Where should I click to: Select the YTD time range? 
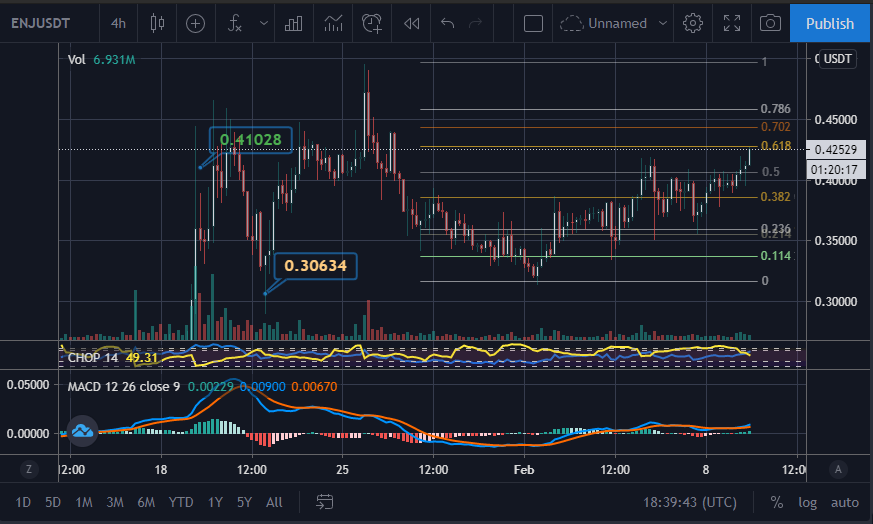[x=181, y=502]
